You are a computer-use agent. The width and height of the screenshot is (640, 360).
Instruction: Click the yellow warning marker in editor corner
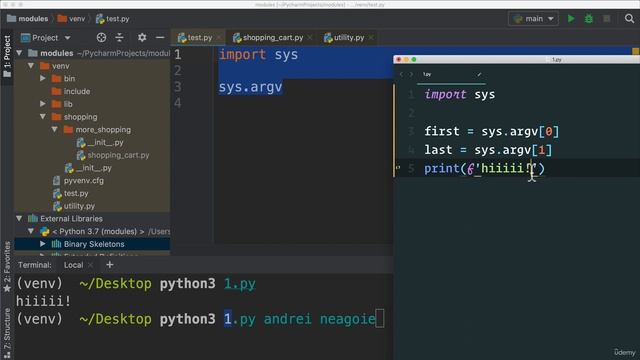coord(636,51)
